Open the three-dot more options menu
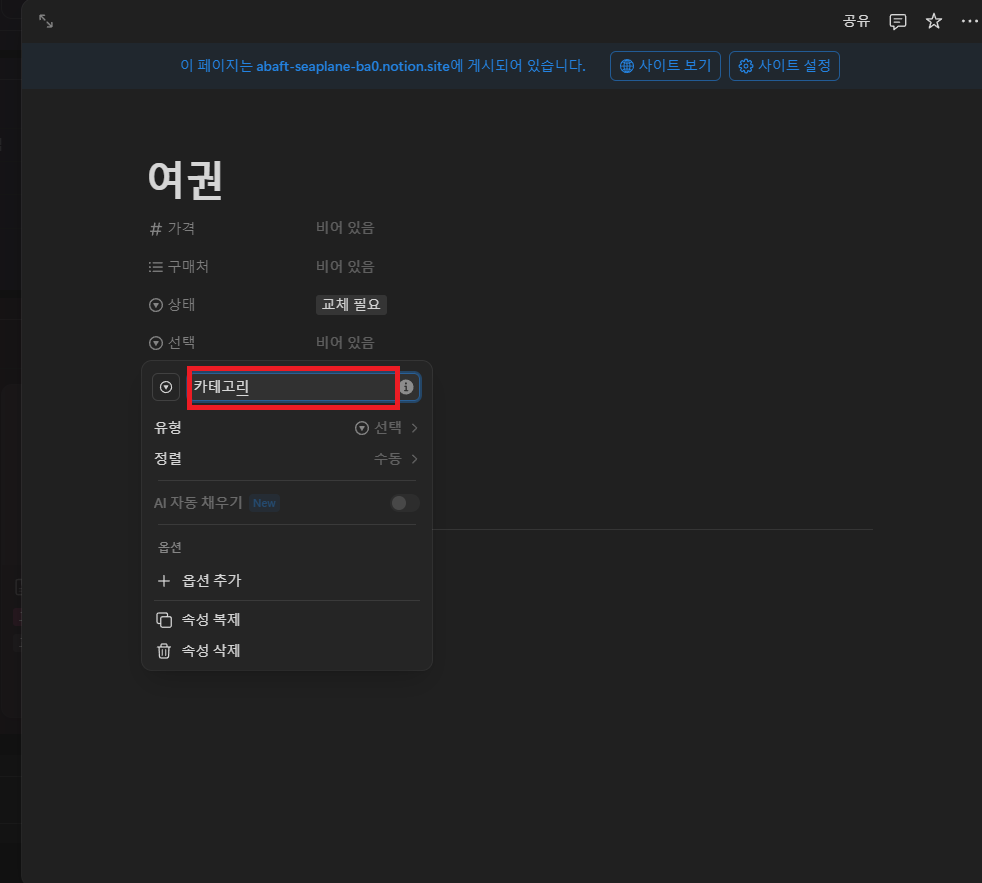 coord(969,21)
